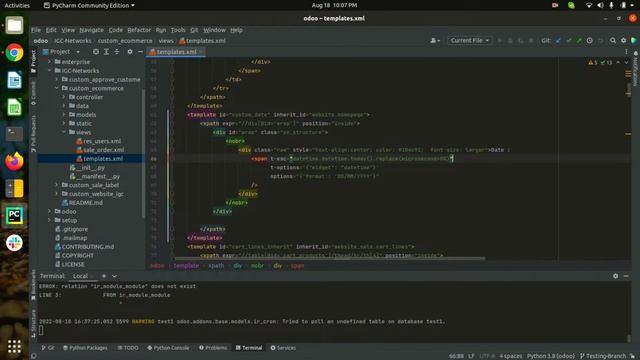The image size is (640, 360).
Task: Toggle the Pull Requests tool window stripe
Action: pos(33,133)
